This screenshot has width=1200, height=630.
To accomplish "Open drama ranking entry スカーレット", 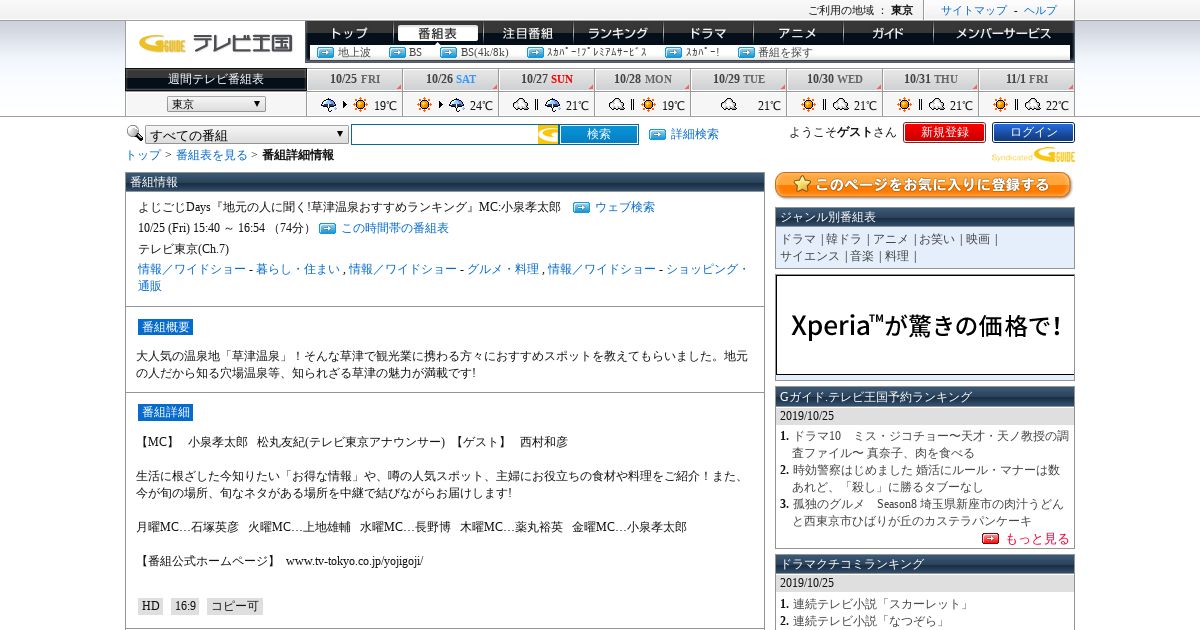I will (882, 604).
